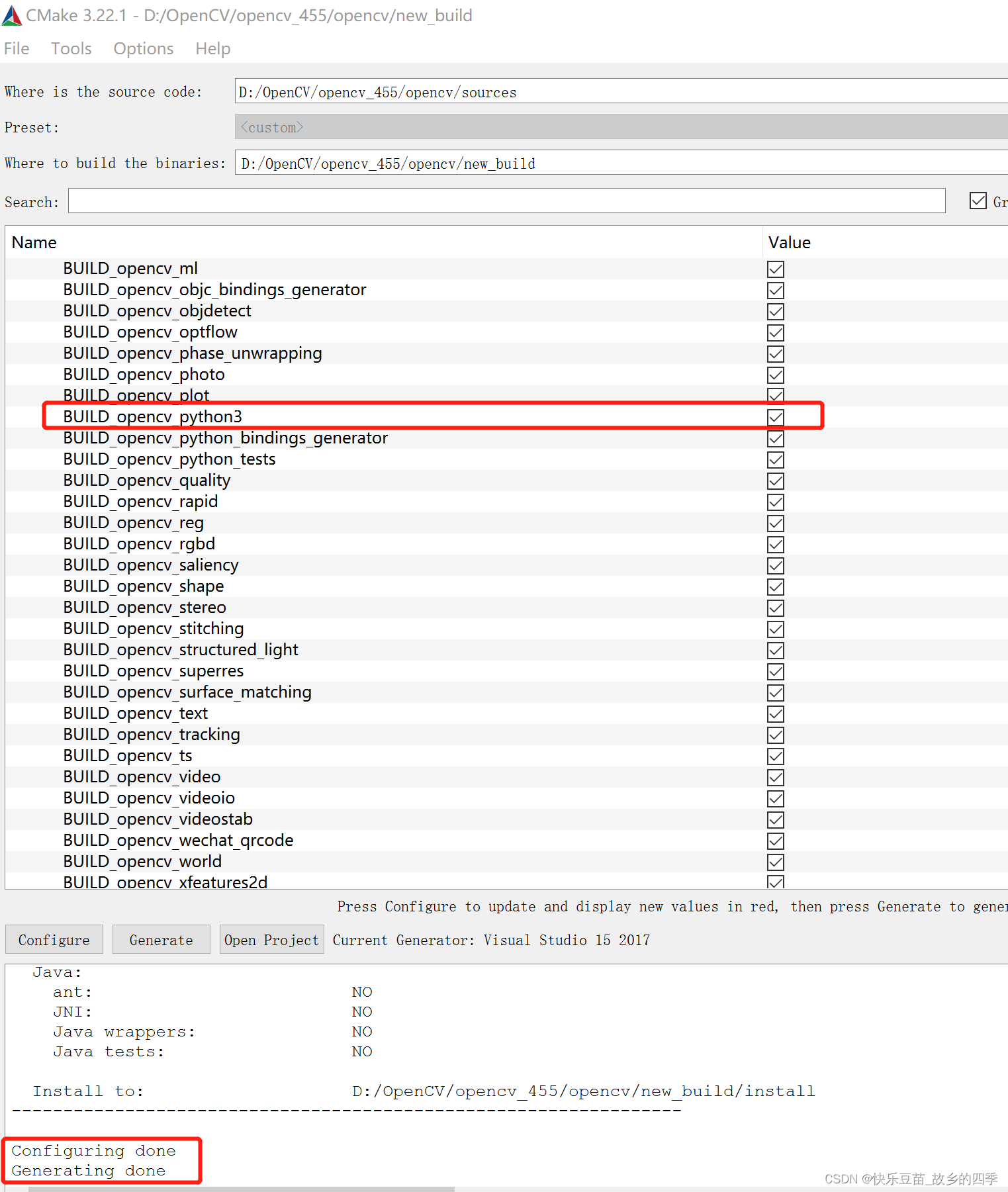Uncheck BUILD_opencv_optflow checkbox

coord(776,332)
